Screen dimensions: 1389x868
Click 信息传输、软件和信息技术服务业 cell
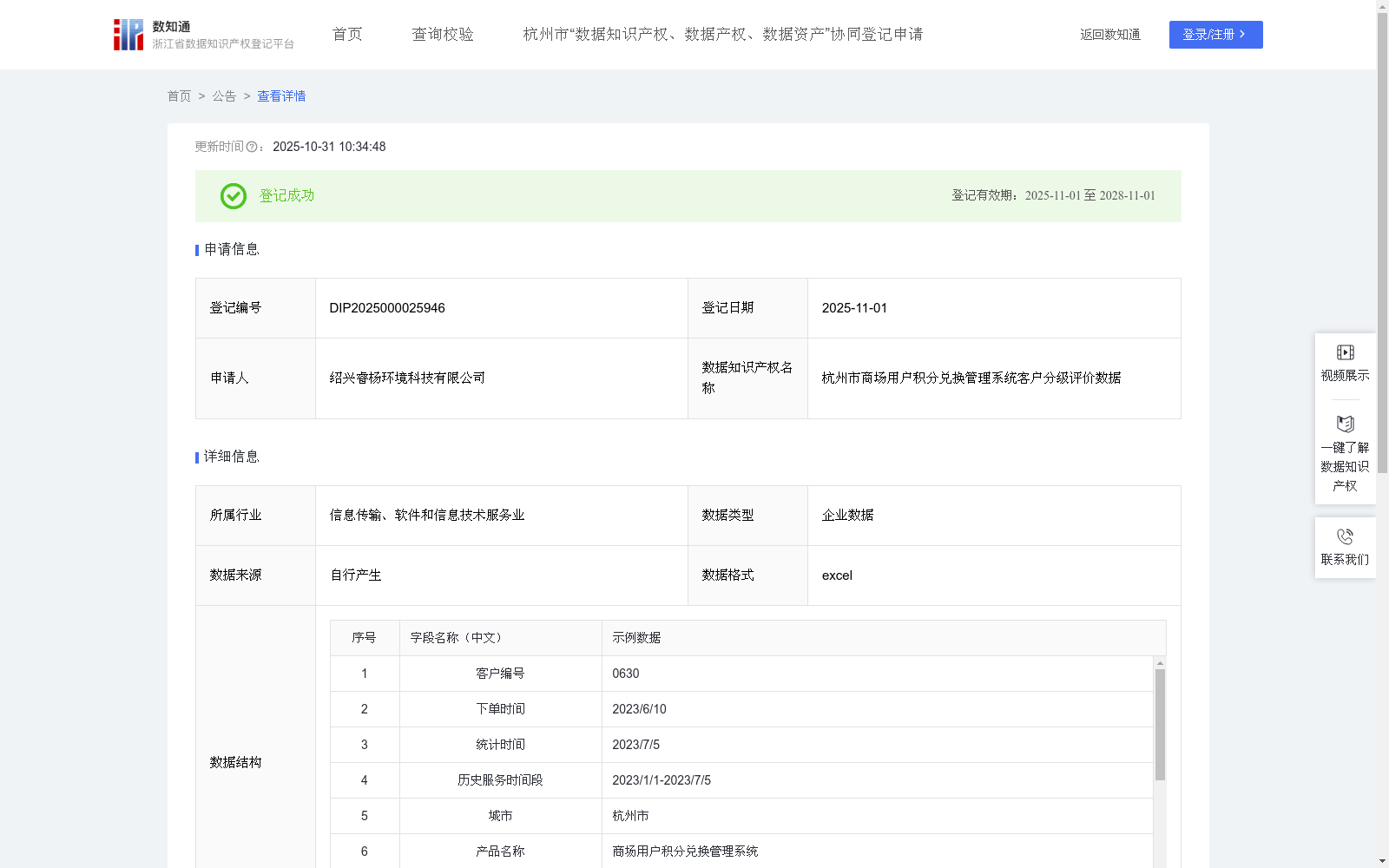[502, 516]
